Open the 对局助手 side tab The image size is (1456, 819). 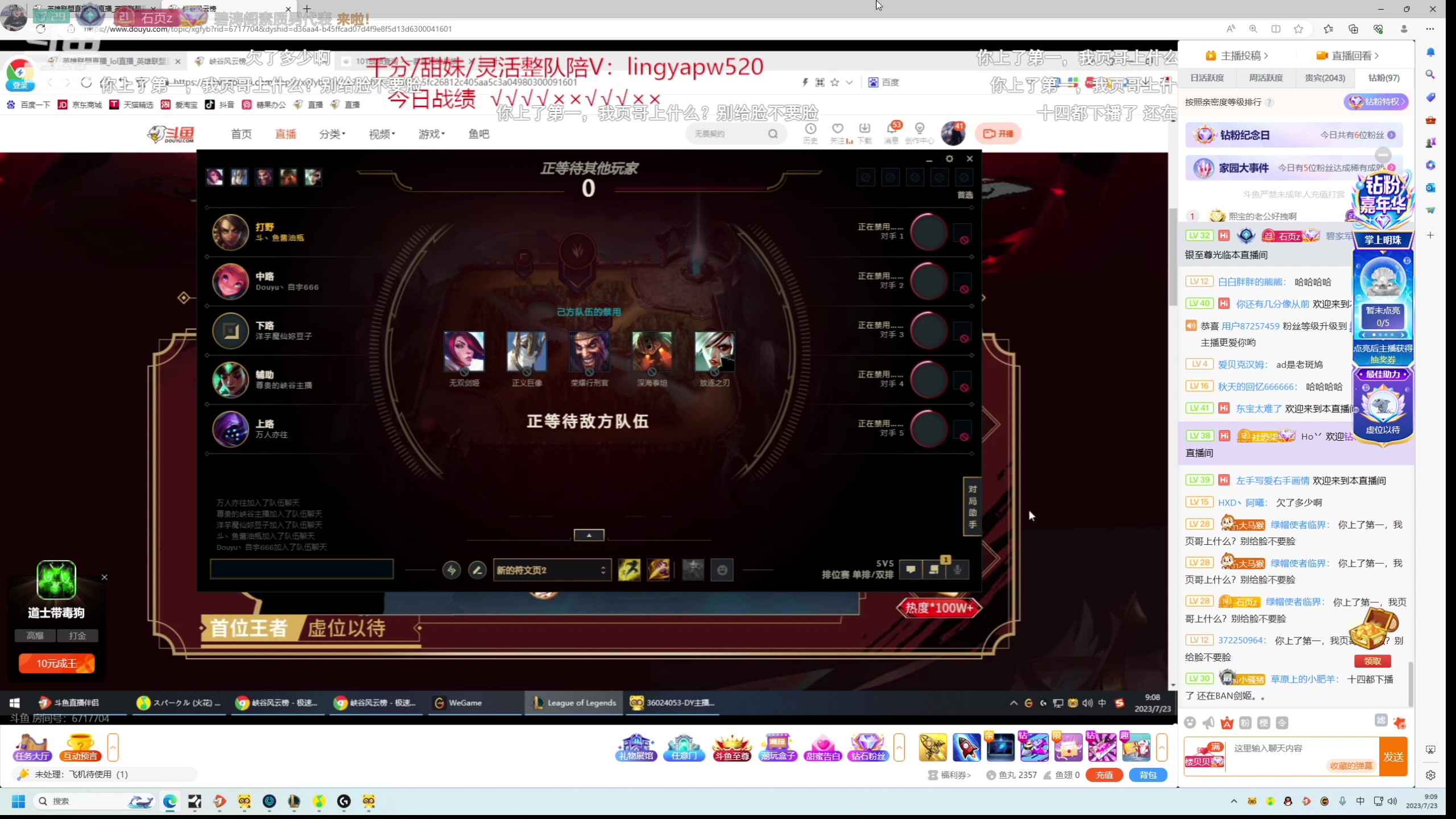click(x=972, y=507)
